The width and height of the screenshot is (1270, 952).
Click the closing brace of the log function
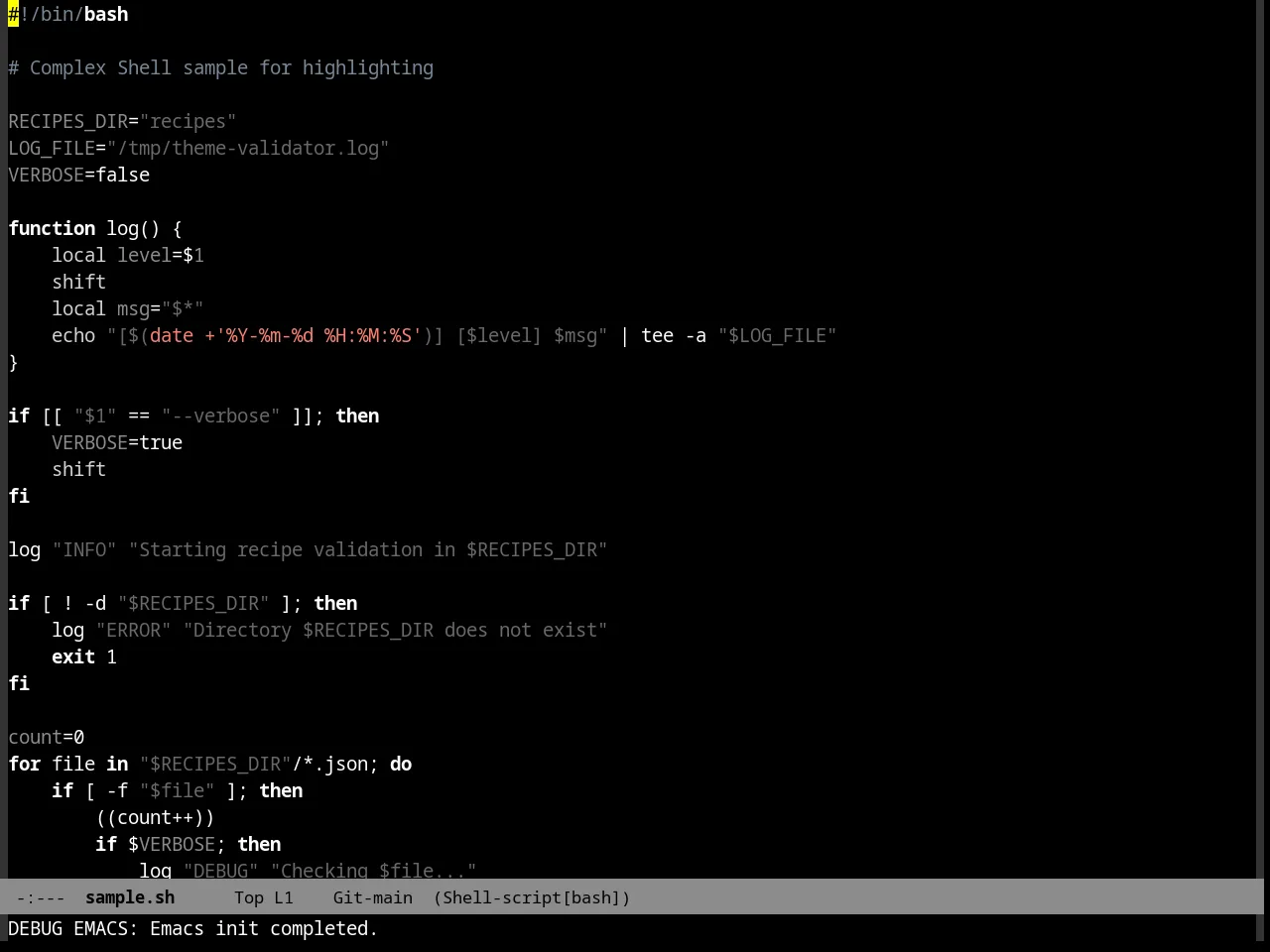tap(13, 362)
